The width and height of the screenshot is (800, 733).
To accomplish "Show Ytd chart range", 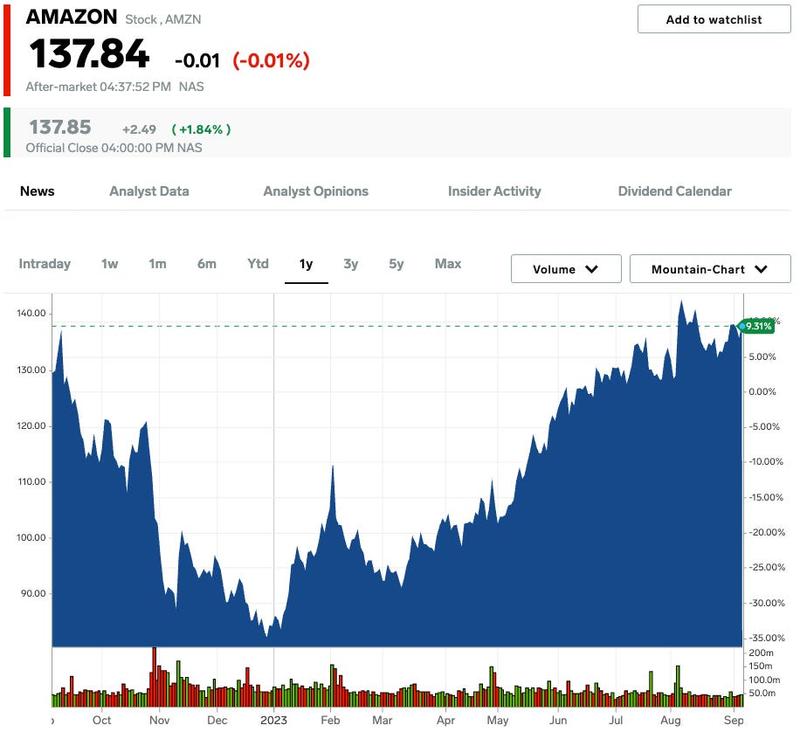I will pyautogui.click(x=258, y=264).
